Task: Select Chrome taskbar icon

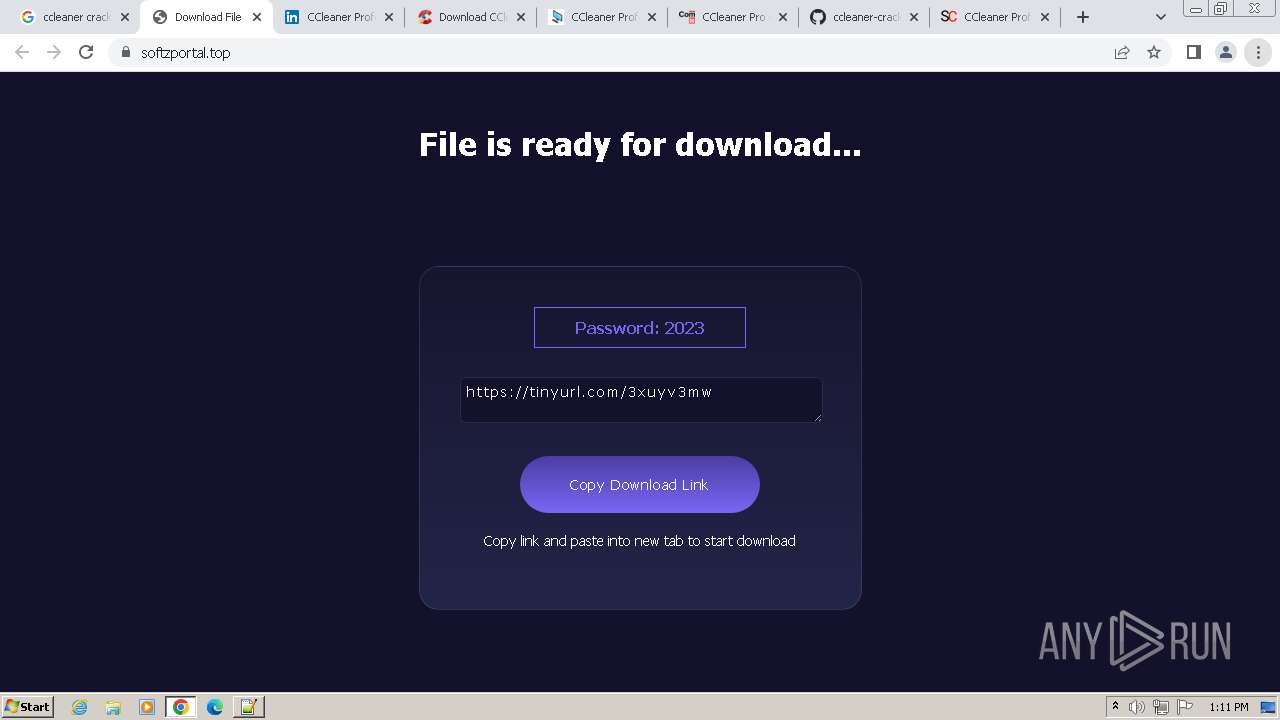Action: (x=181, y=707)
